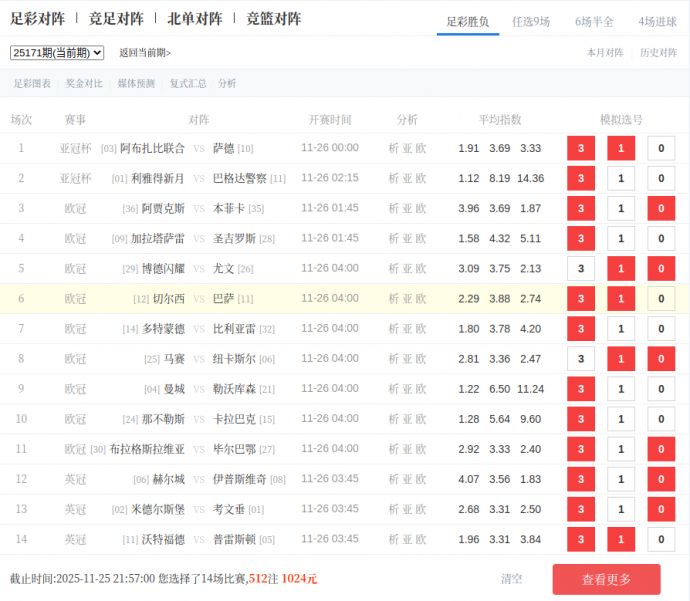Click 返回当前期 link

click(x=145, y=53)
